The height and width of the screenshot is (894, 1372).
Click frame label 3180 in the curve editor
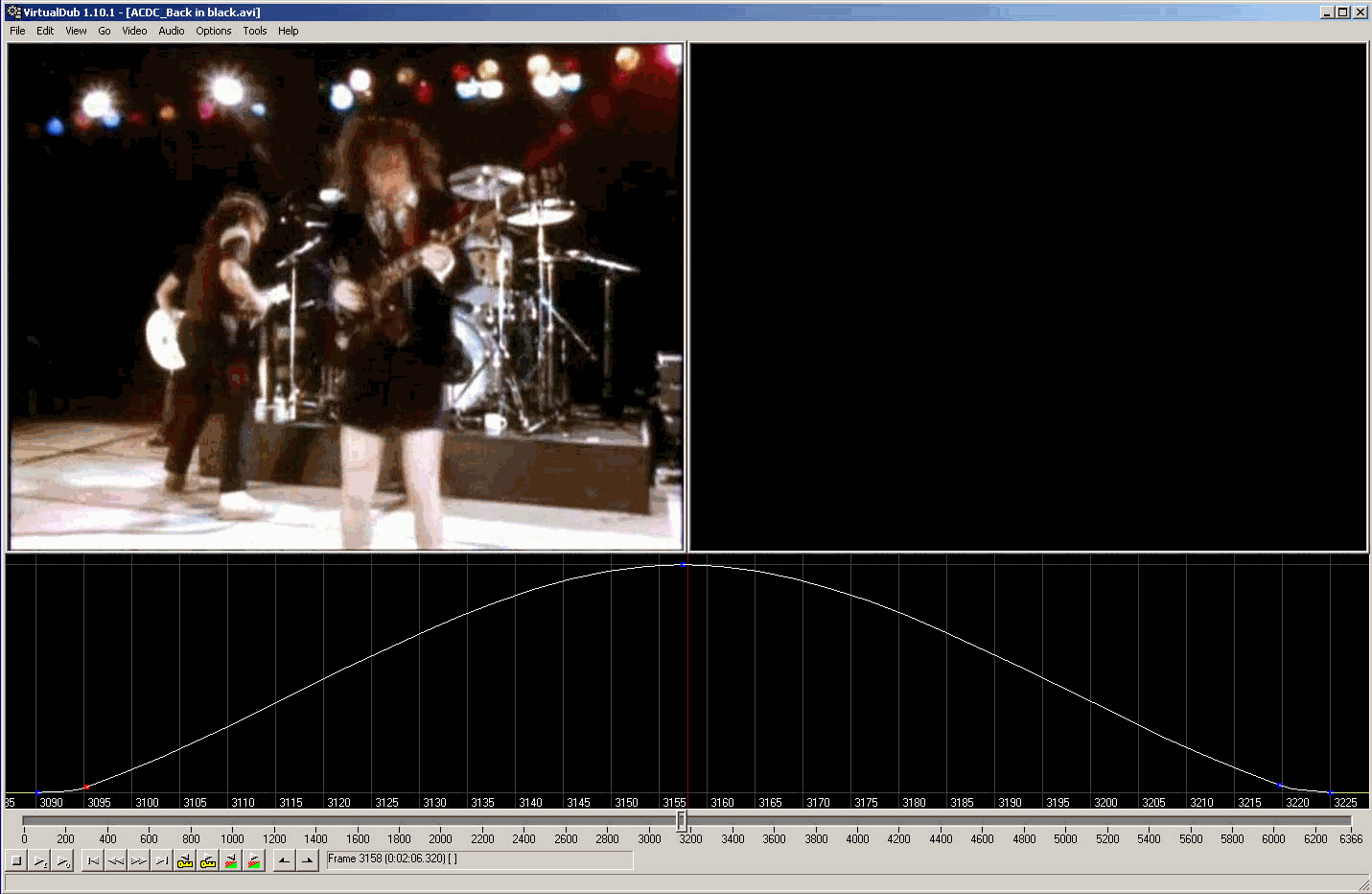tap(914, 803)
